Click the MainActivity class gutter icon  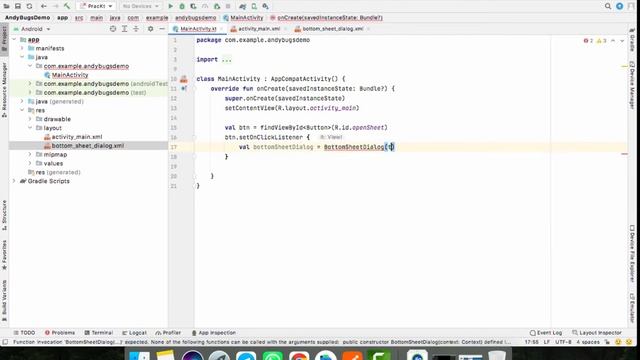pyautogui.click(x=184, y=79)
